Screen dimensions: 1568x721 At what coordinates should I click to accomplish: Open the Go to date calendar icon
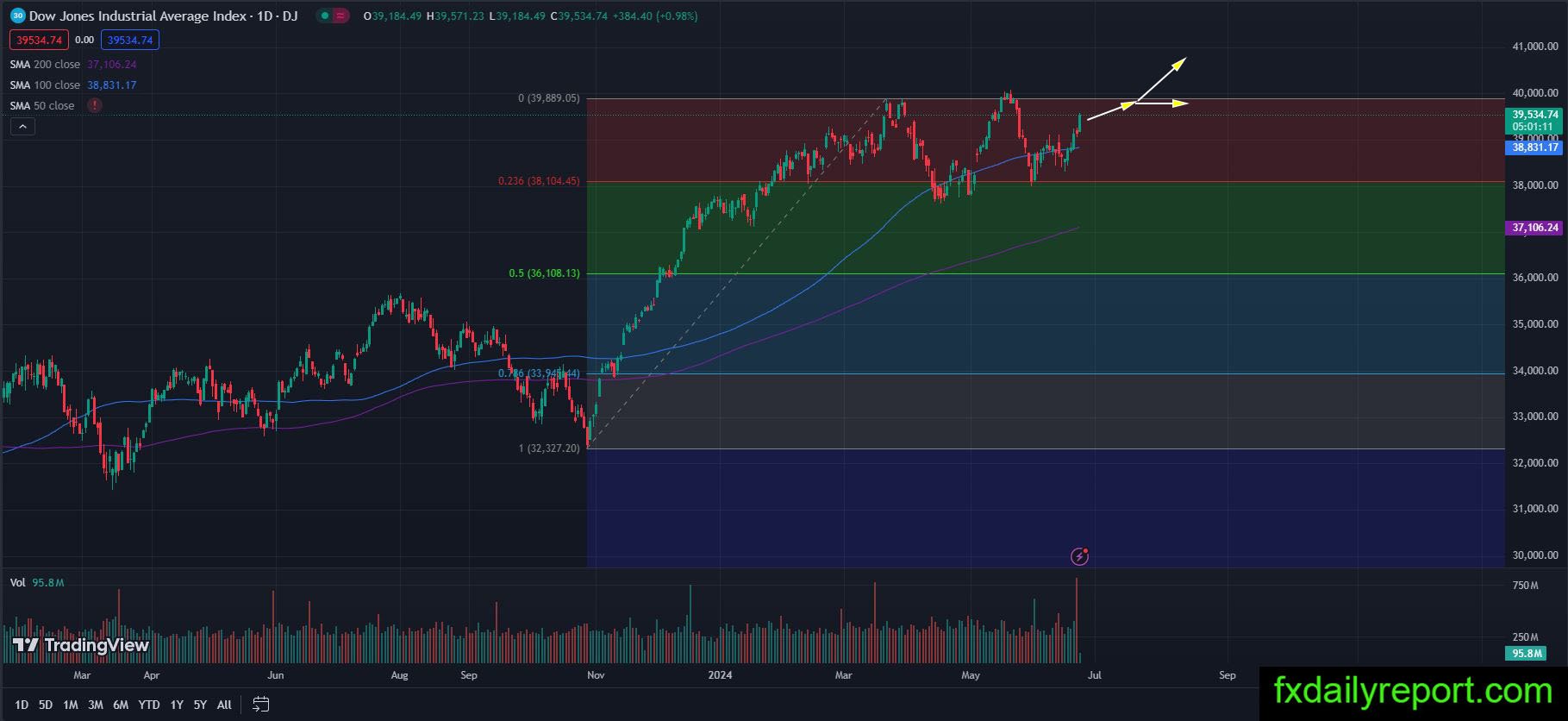tap(260, 705)
